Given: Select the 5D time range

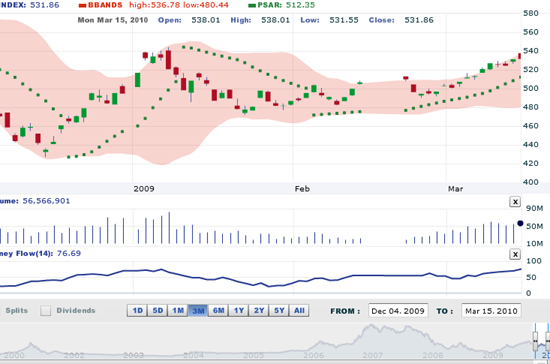Looking at the screenshot, I should (158, 311).
